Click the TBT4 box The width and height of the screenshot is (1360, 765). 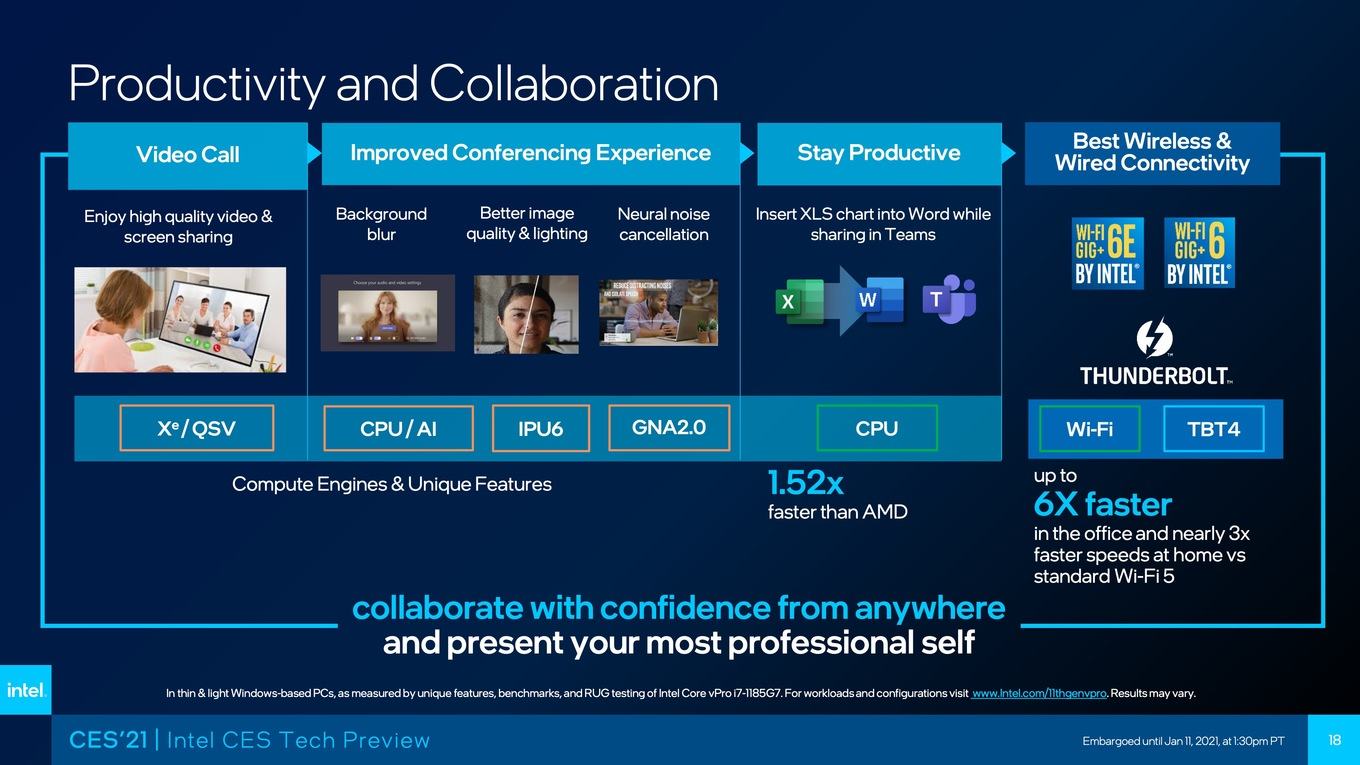pos(1214,429)
